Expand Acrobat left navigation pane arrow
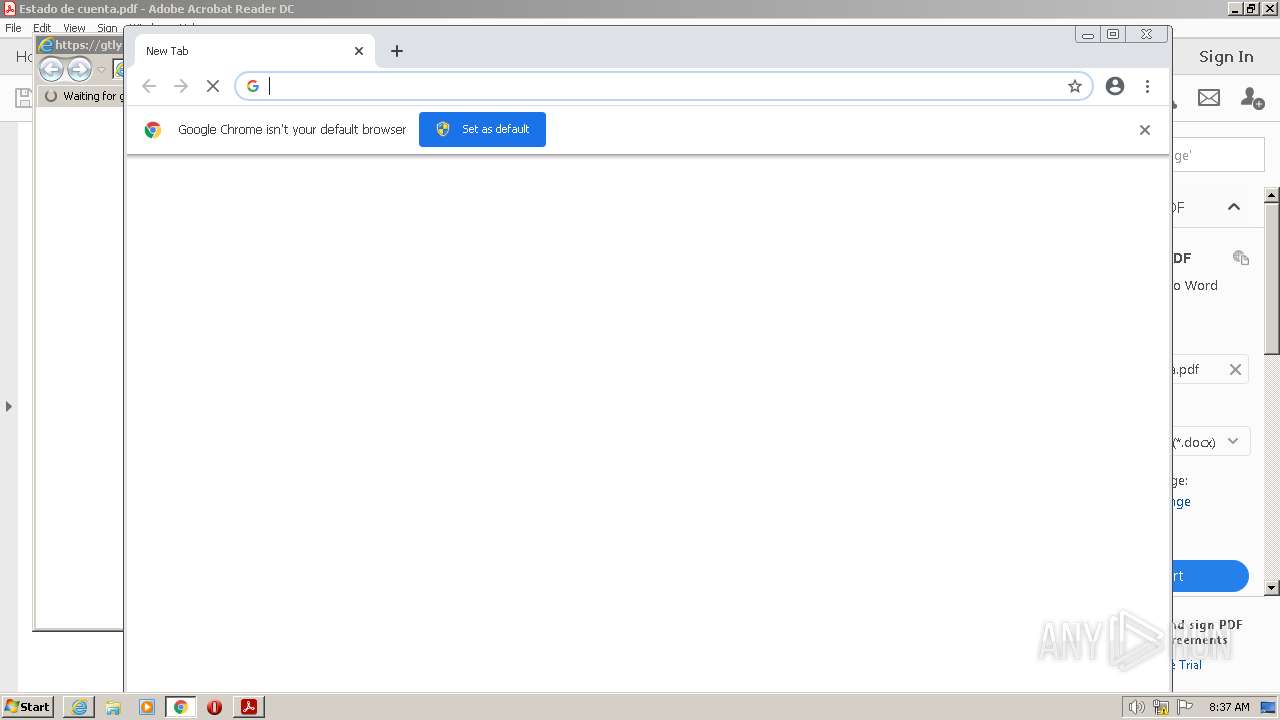 9,406
